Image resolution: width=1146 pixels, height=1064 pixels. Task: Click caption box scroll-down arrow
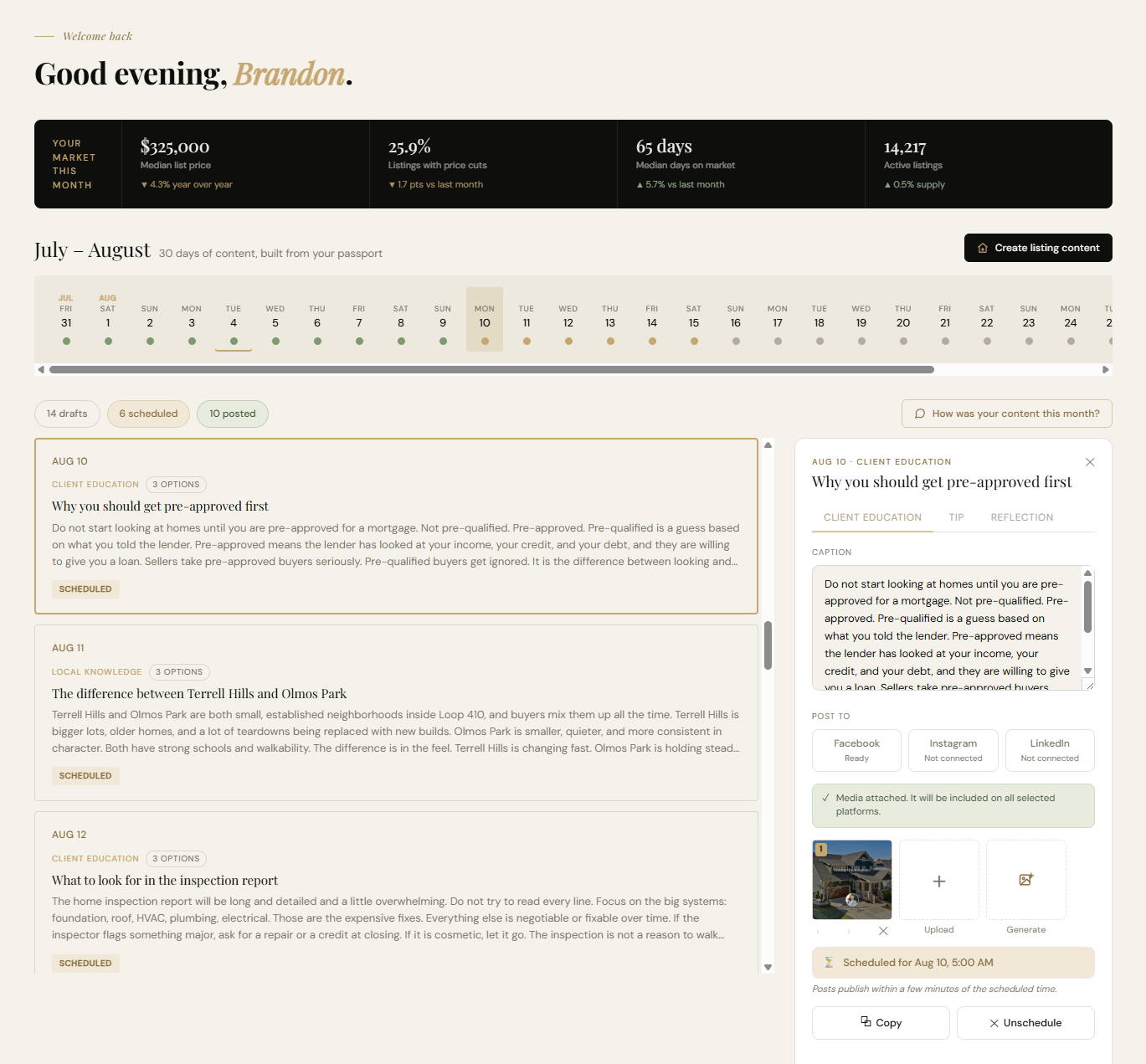click(1087, 671)
